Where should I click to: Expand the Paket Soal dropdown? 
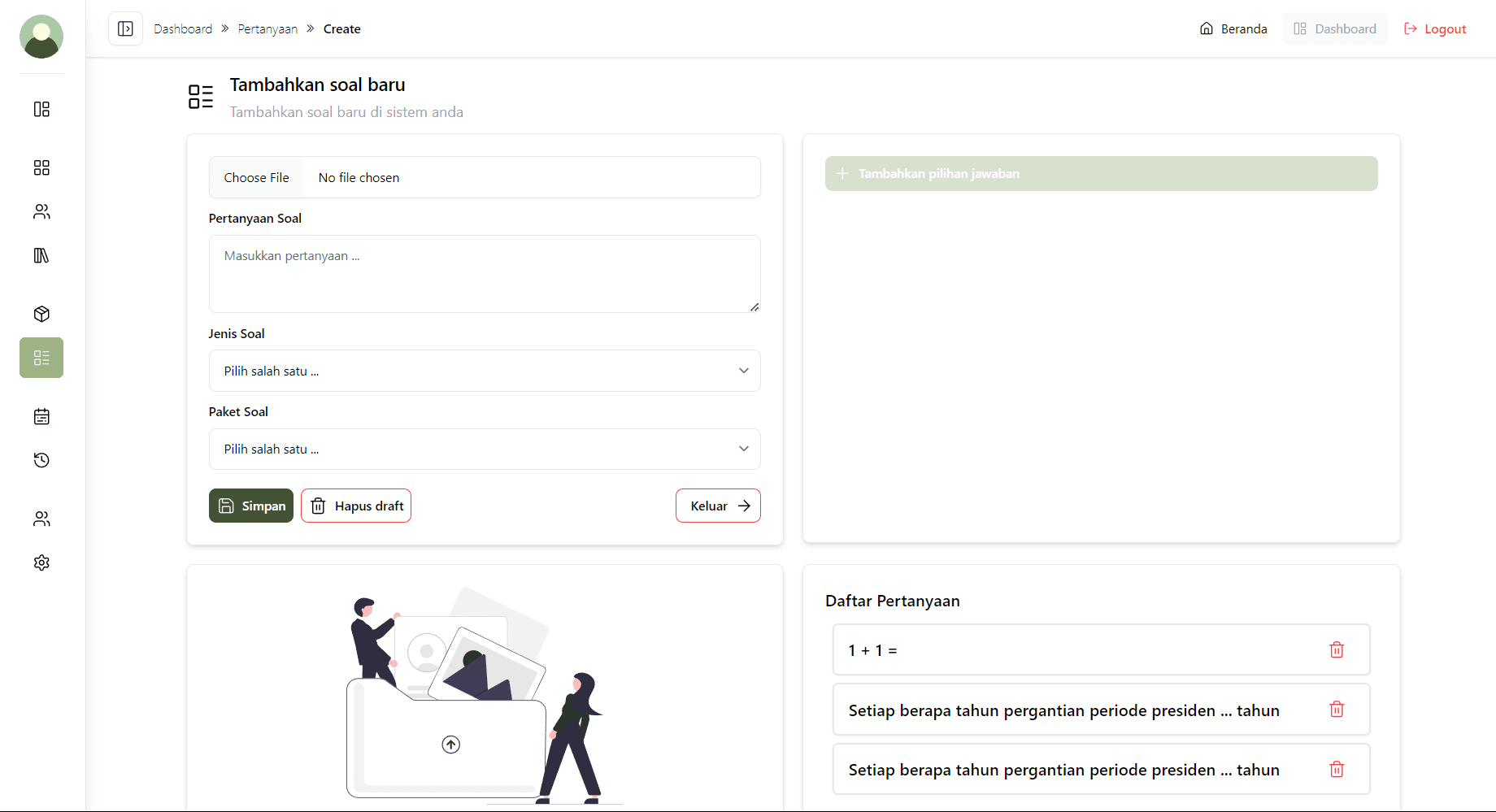tap(485, 449)
